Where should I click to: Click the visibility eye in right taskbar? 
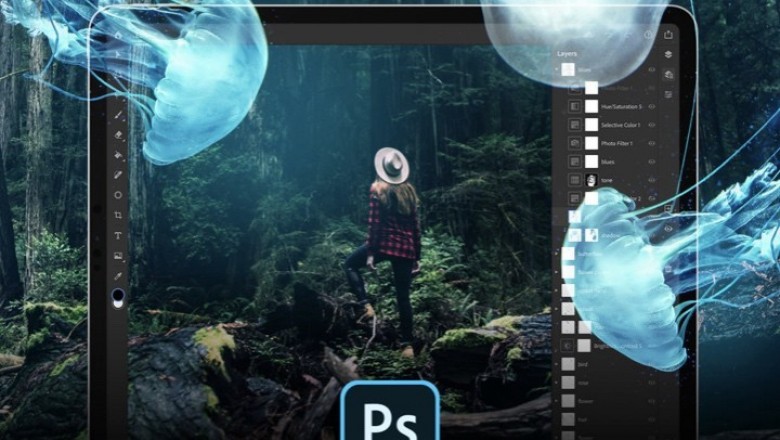668,229
